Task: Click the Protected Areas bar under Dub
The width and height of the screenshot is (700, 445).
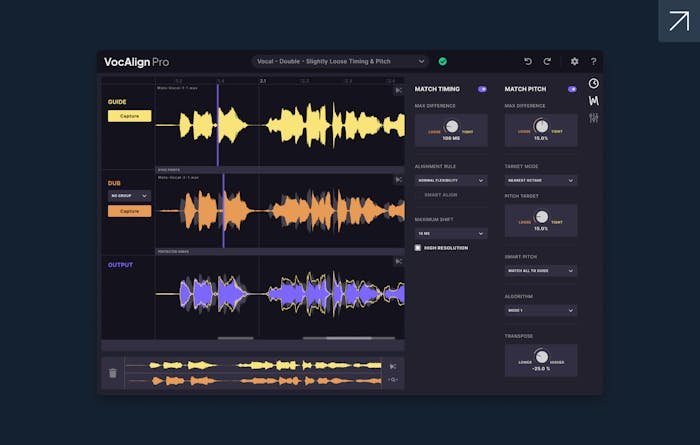Action: click(279, 252)
